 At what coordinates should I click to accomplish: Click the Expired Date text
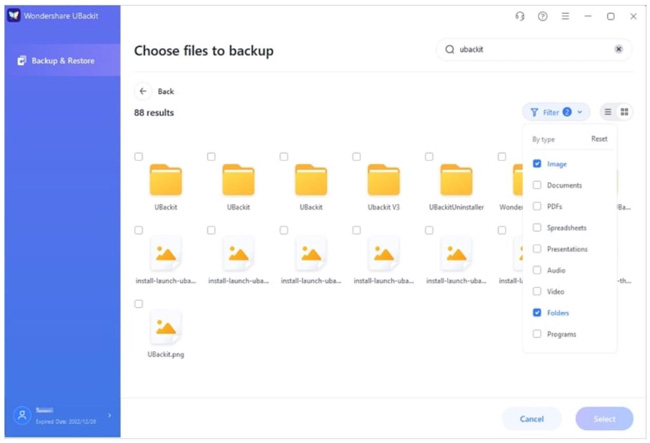tap(66, 421)
